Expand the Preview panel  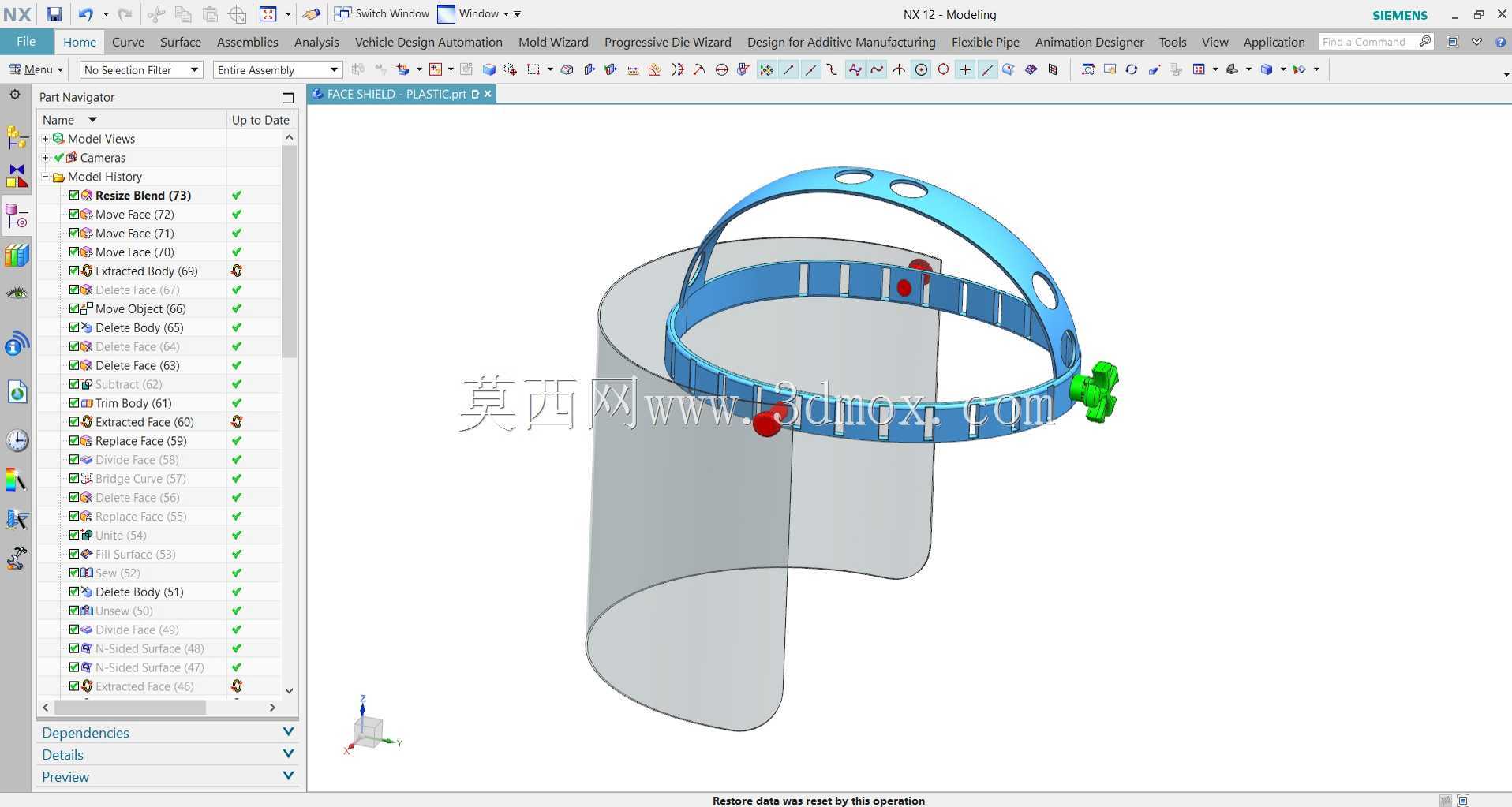(167, 777)
